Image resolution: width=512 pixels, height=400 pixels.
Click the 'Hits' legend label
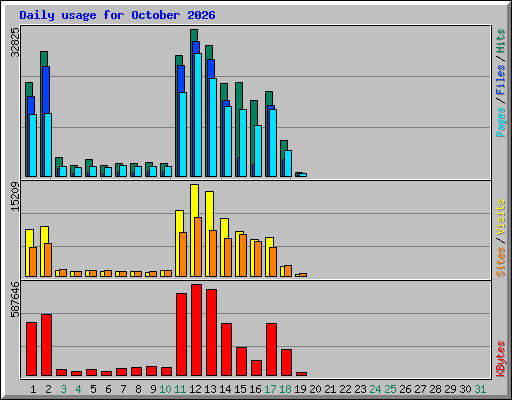pos(501,41)
